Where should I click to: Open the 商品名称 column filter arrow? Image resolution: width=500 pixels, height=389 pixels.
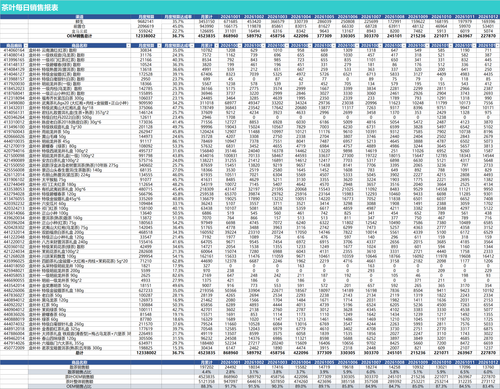pyautogui.click(x=128, y=45)
